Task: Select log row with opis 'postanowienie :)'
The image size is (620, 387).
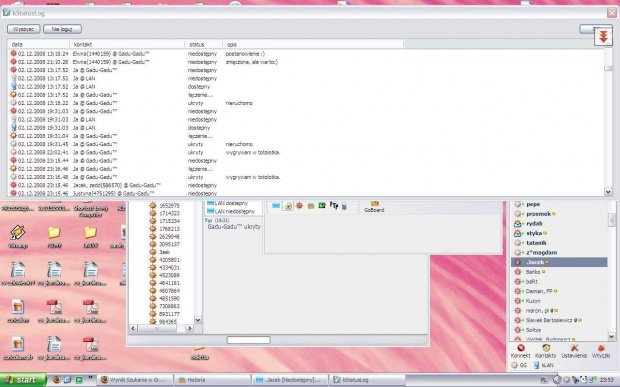Action: [306, 53]
